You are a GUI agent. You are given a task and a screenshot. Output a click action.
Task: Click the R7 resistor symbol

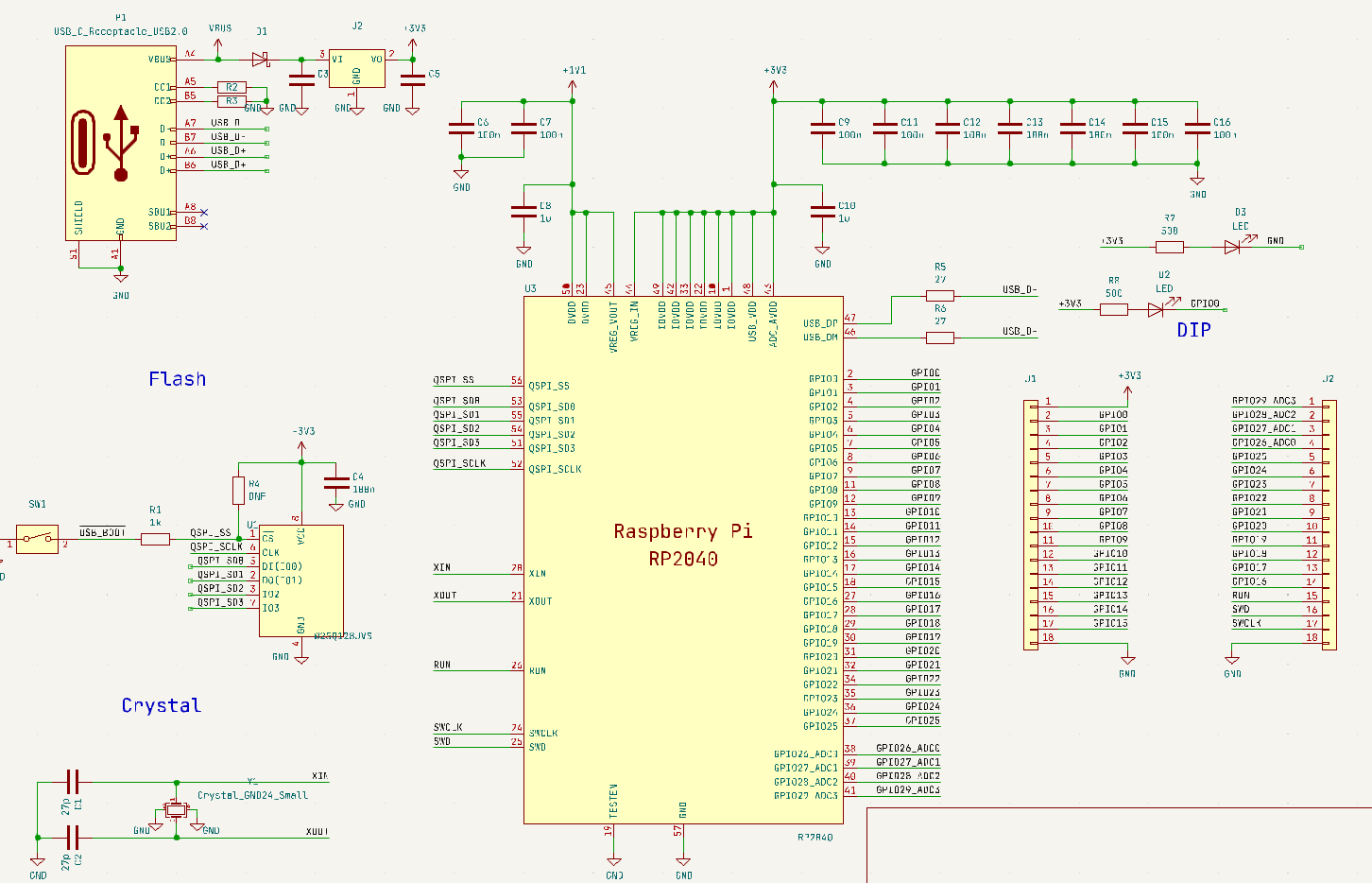1170,247
